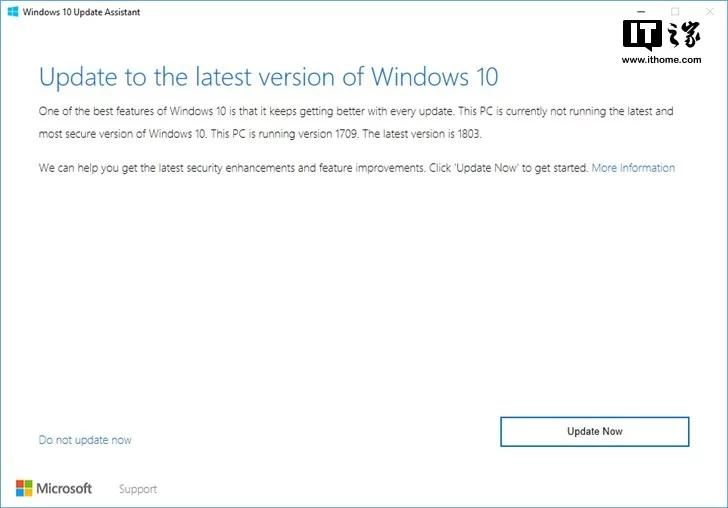Click the Microsoft wordmark text

tap(64, 488)
